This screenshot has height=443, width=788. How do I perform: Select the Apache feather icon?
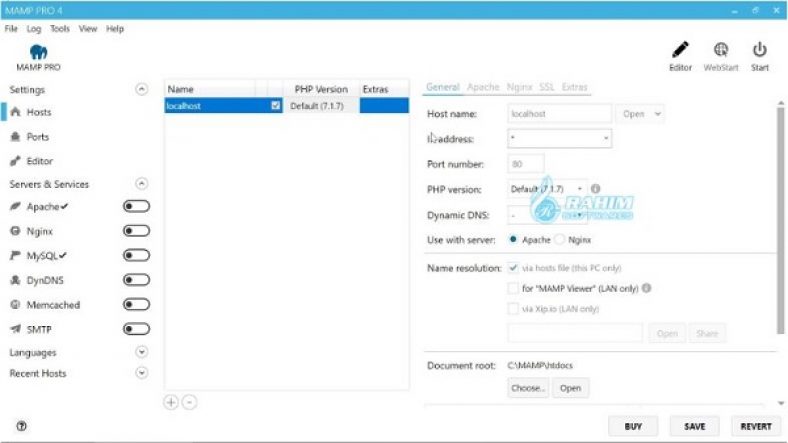pyautogui.click(x=16, y=206)
